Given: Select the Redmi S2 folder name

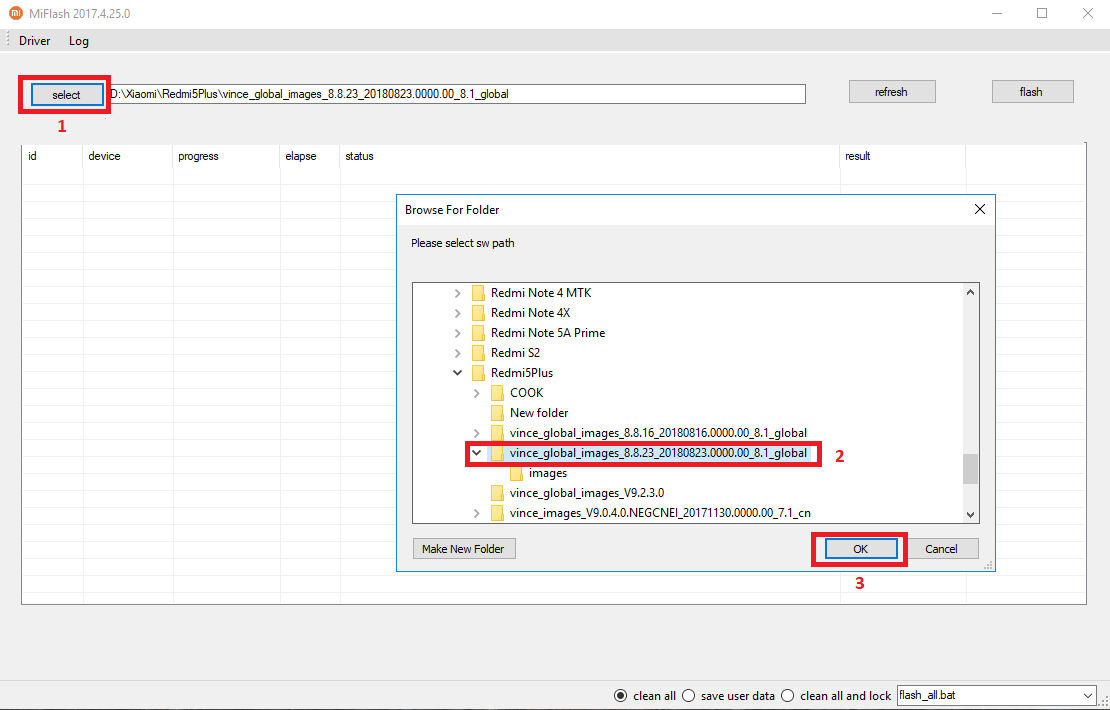Looking at the screenshot, I should coord(515,353).
